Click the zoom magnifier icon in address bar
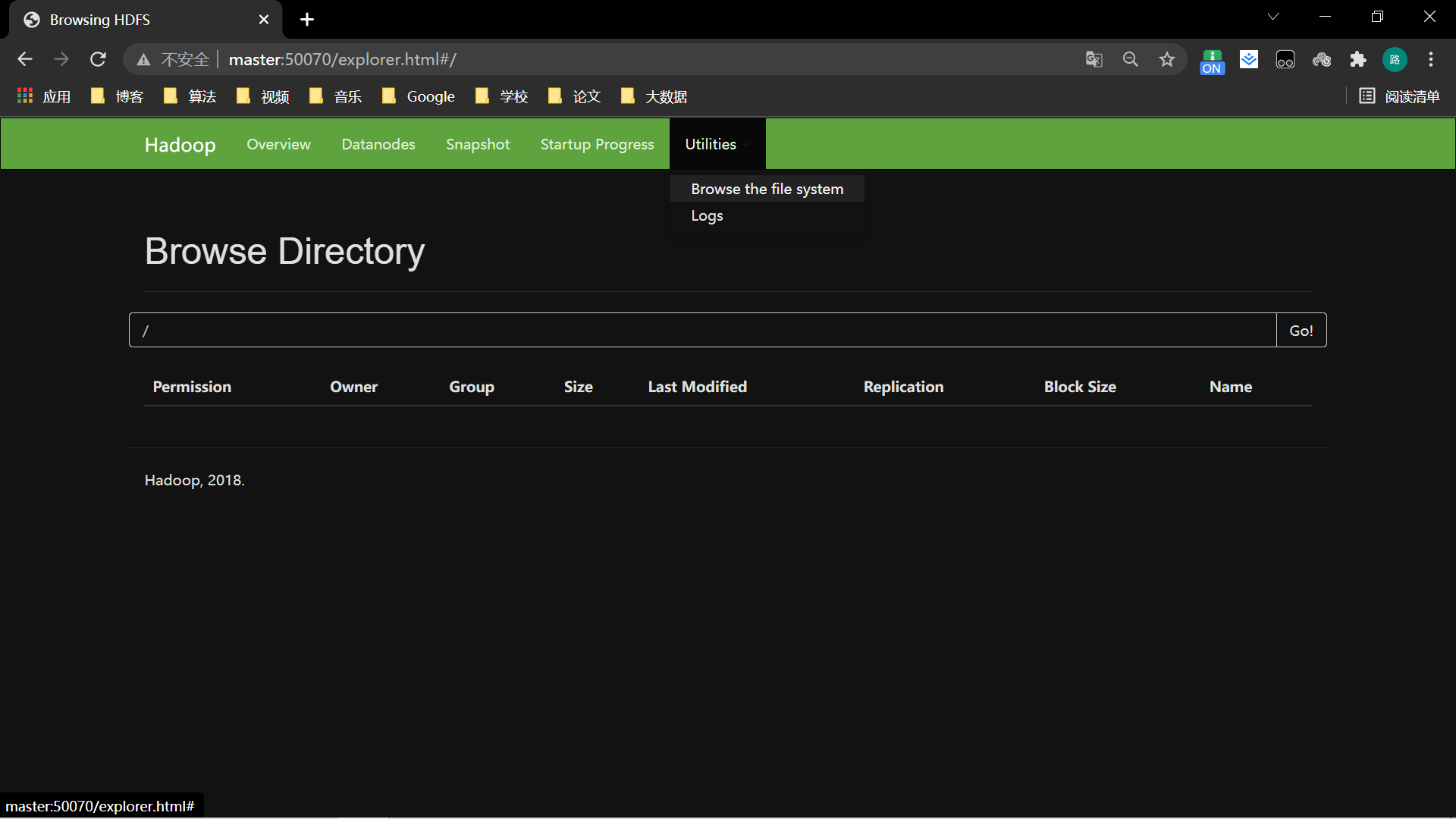1456x819 pixels. [x=1130, y=59]
